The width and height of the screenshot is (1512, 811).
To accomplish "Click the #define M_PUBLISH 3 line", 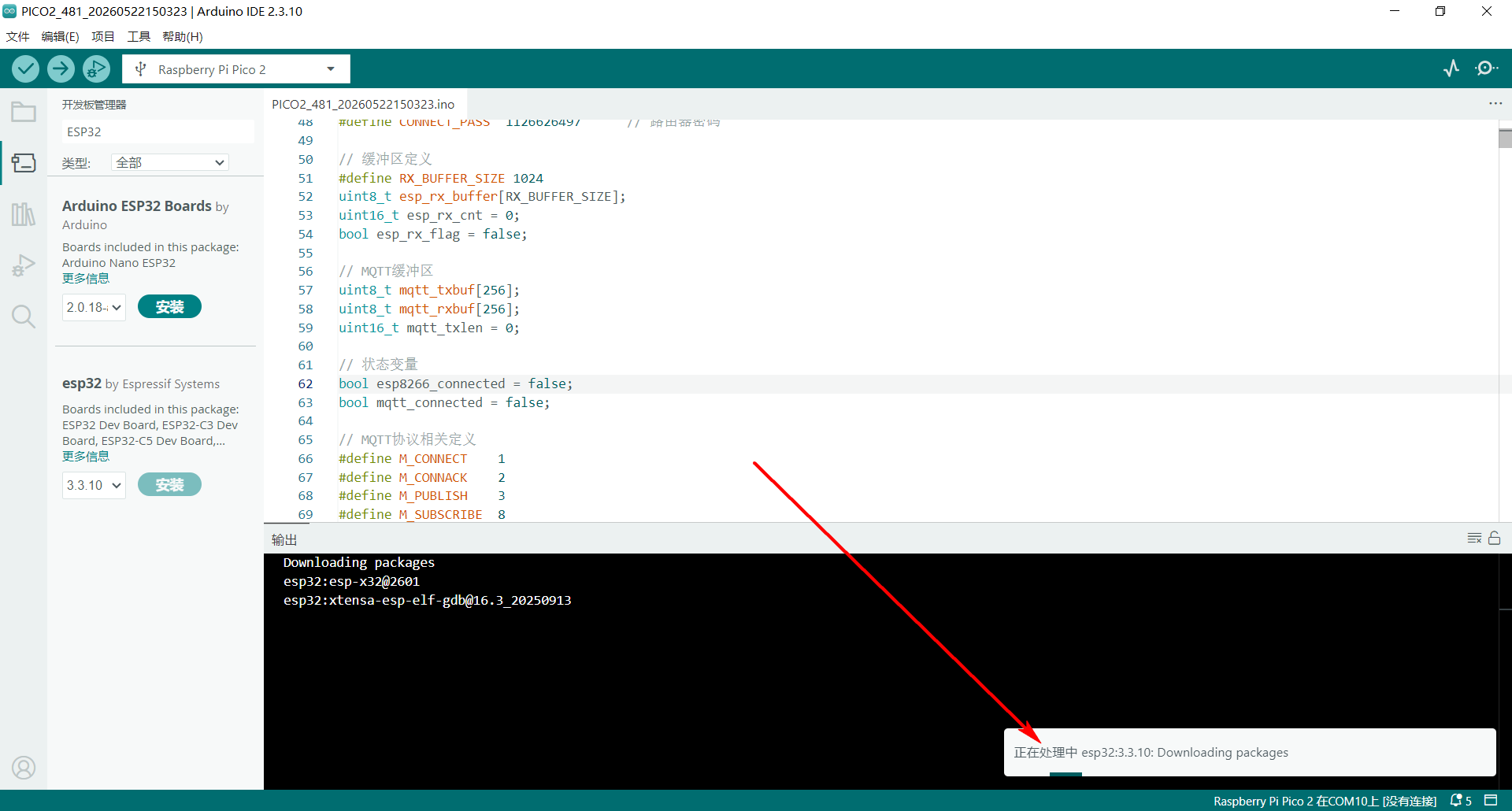I will point(422,495).
